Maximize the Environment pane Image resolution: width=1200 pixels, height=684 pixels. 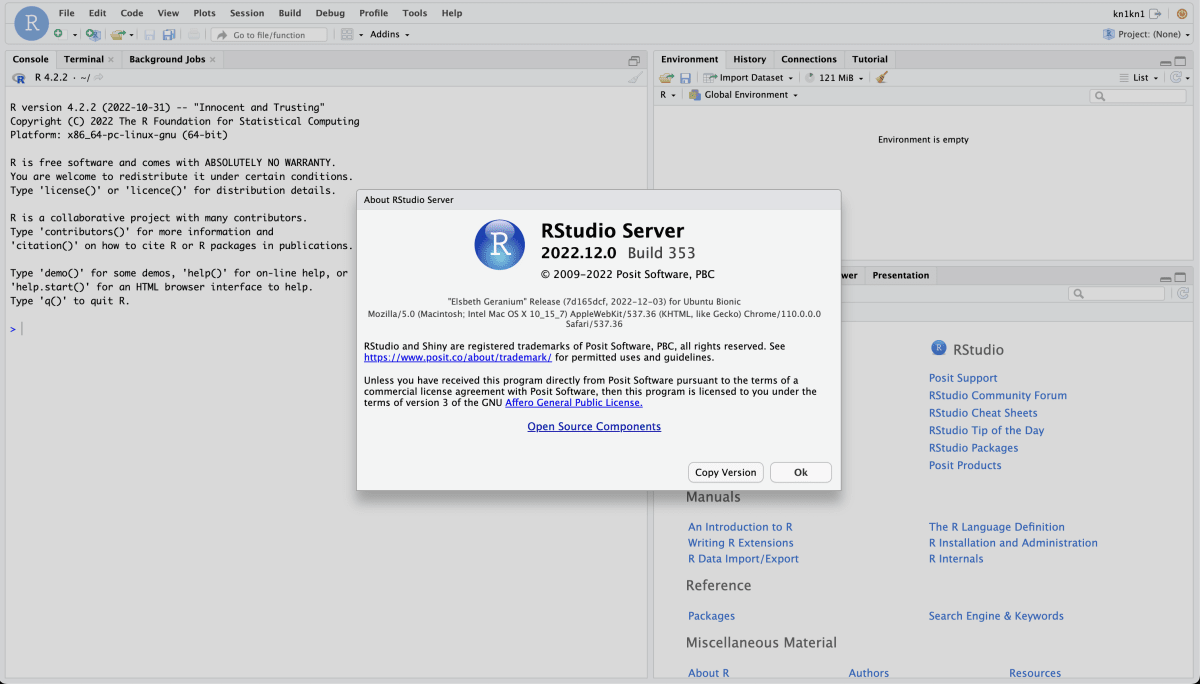coord(1182,61)
